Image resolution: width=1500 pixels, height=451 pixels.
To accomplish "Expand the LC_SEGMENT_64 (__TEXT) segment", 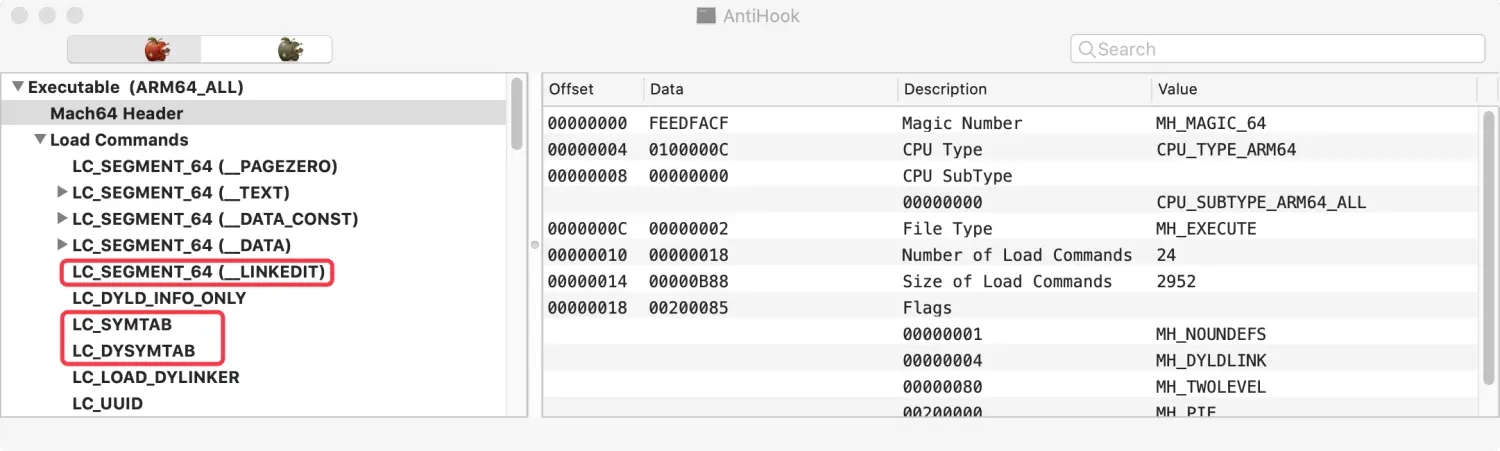I will (x=62, y=192).
